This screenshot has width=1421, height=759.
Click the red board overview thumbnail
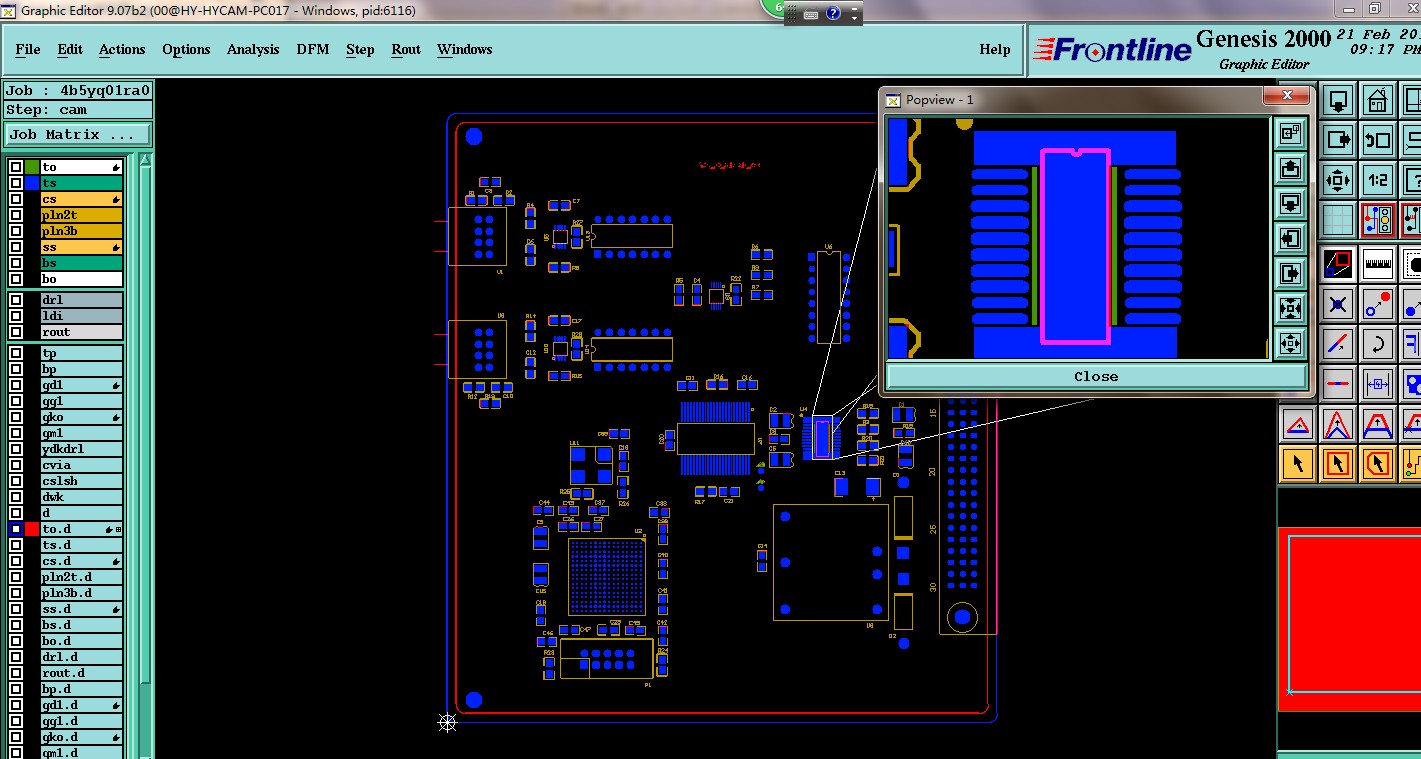pyautogui.click(x=1349, y=618)
